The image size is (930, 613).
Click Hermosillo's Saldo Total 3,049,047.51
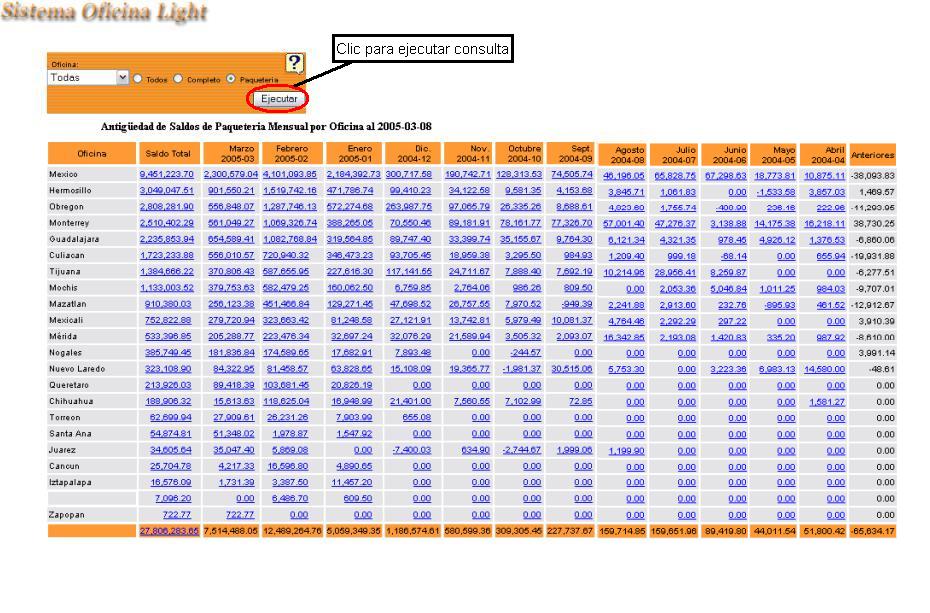pos(167,190)
